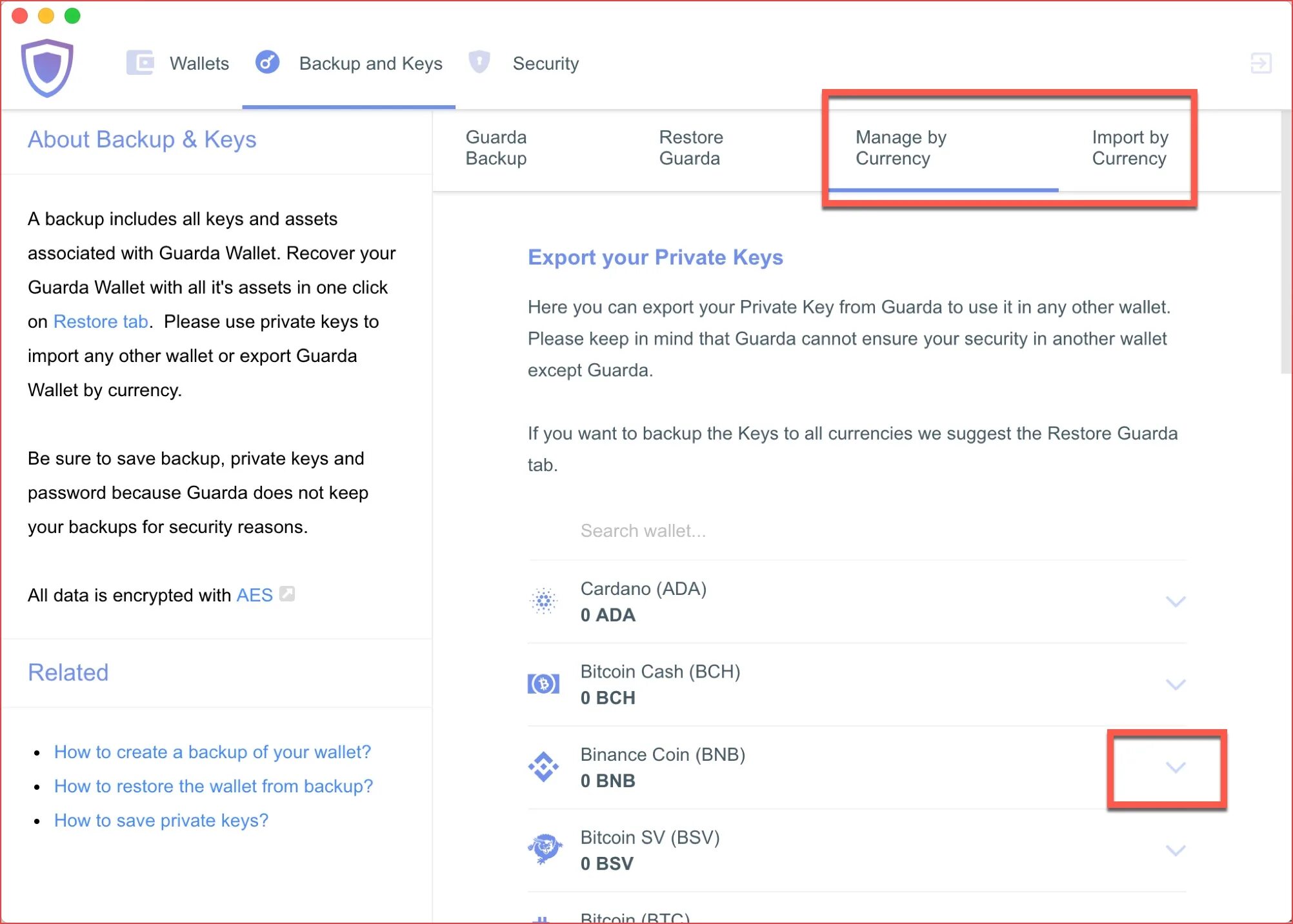Click the 0 BNB balance text
This screenshot has height=924, width=1293.
coord(608,781)
